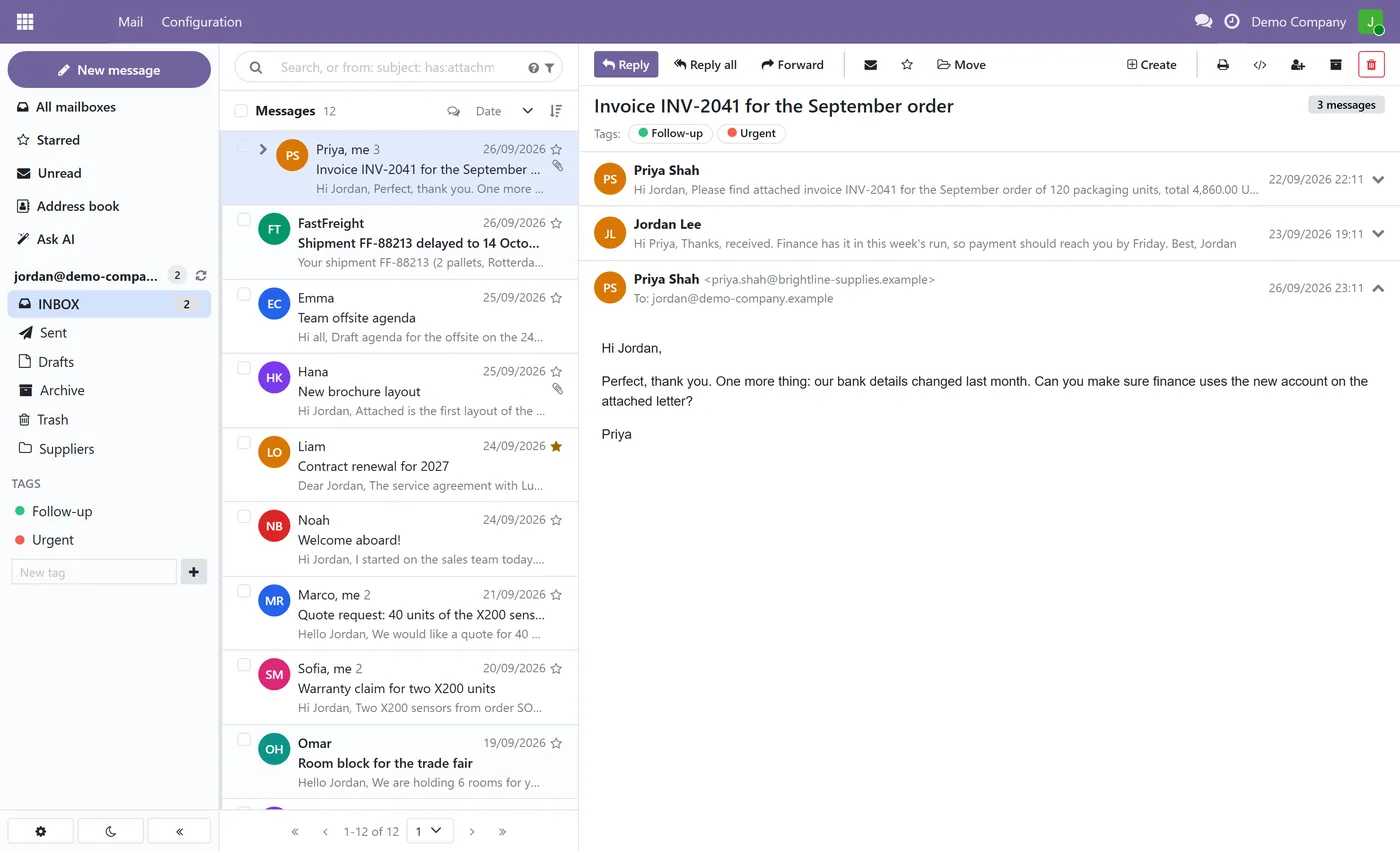Select checkbox for FastFreight message
Screen dimensions: 1400x851
[244, 220]
